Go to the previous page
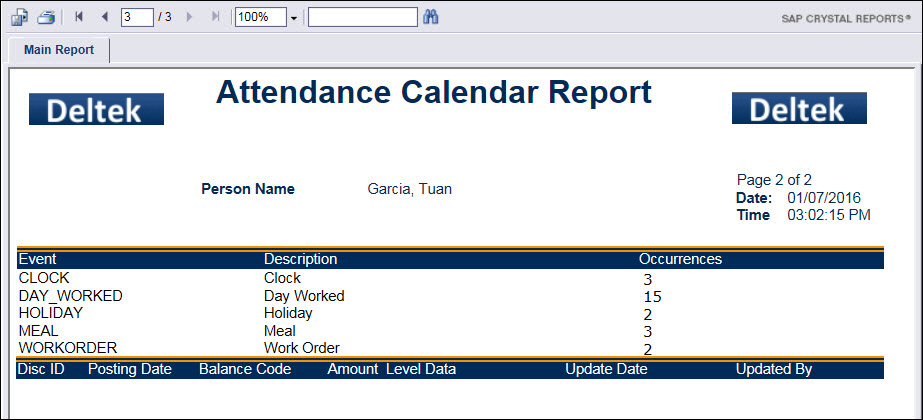 (104, 17)
